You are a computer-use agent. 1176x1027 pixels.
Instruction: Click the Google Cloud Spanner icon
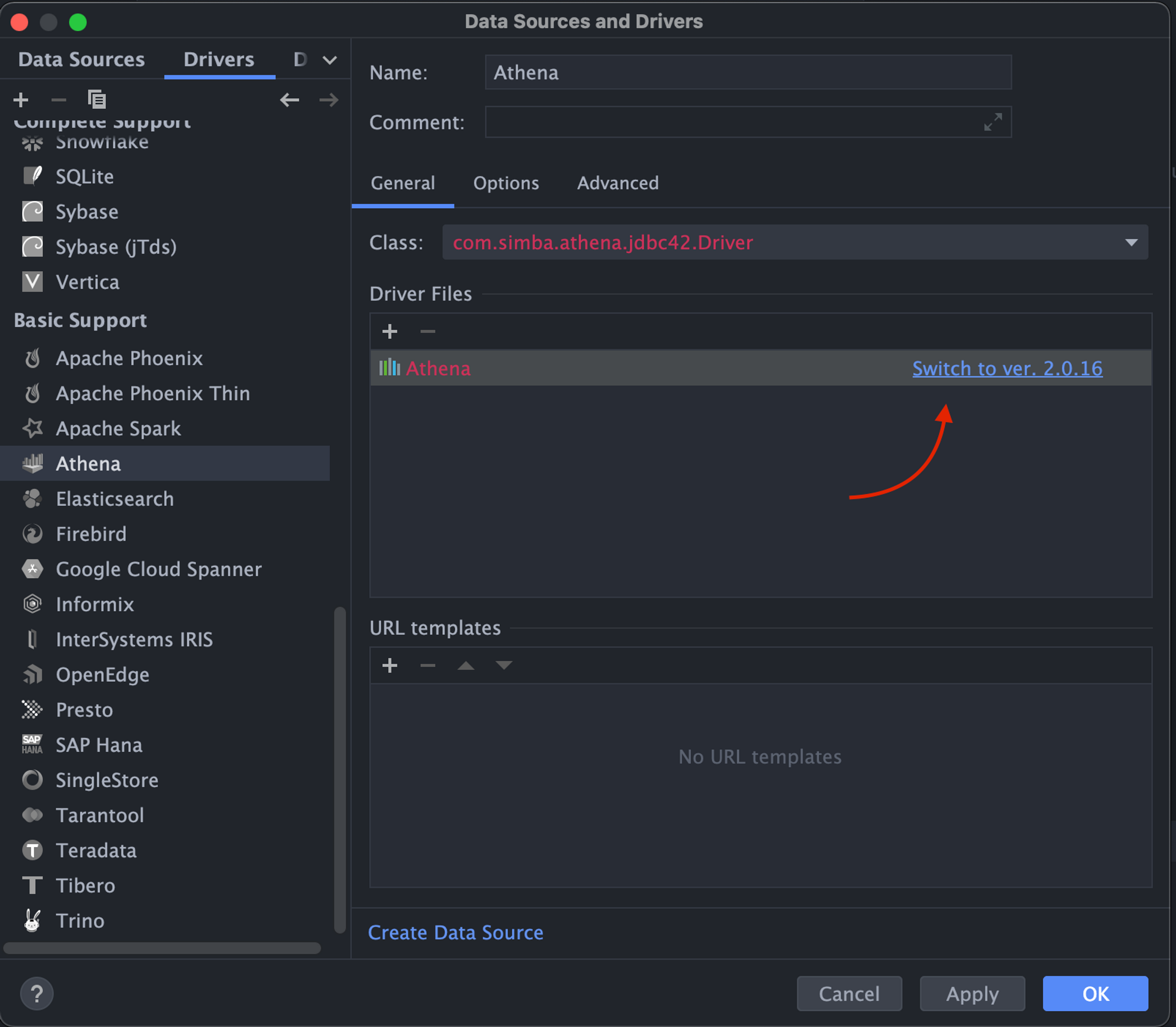tap(33, 569)
